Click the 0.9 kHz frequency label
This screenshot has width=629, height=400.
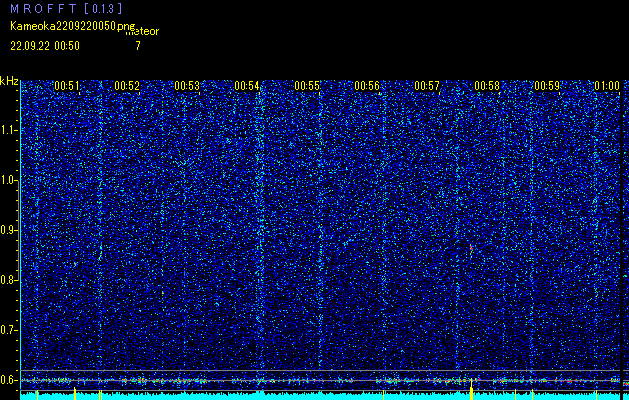pos(8,230)
